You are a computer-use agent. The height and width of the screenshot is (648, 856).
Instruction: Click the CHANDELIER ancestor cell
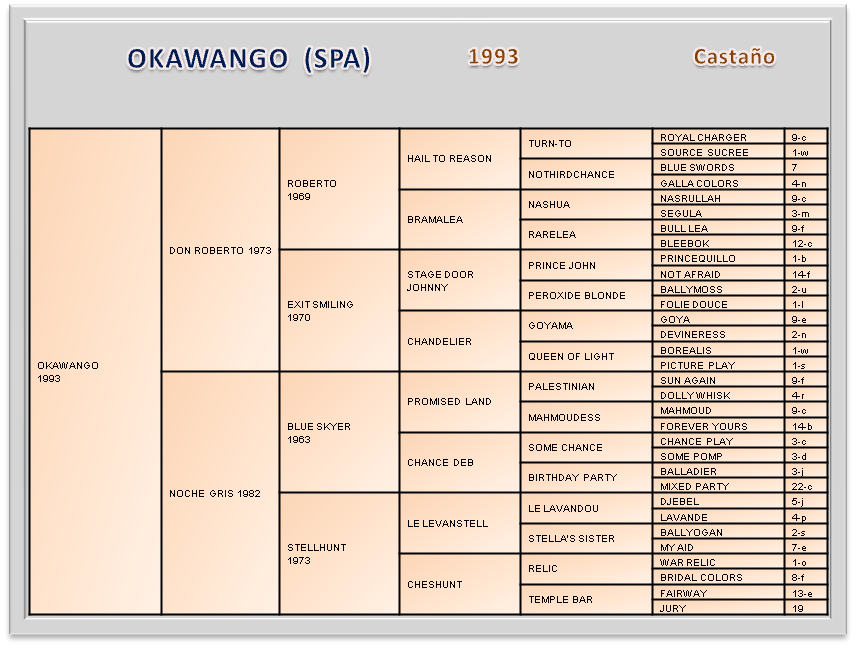[460, 341]
